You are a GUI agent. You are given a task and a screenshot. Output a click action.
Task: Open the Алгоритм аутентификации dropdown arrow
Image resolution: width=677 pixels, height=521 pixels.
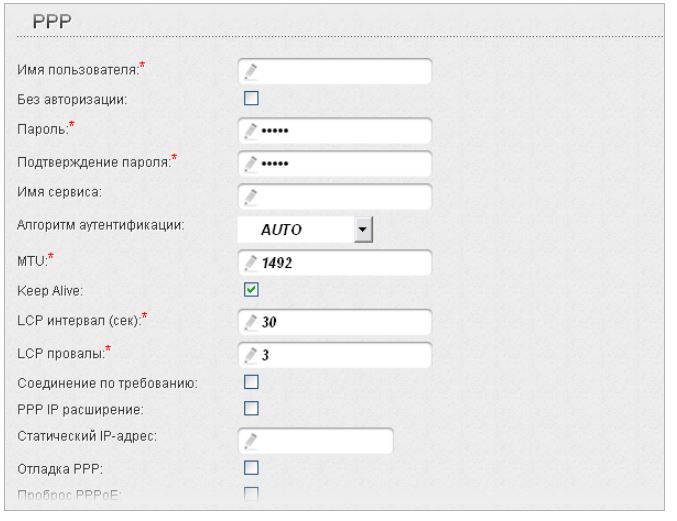[362, 228]
